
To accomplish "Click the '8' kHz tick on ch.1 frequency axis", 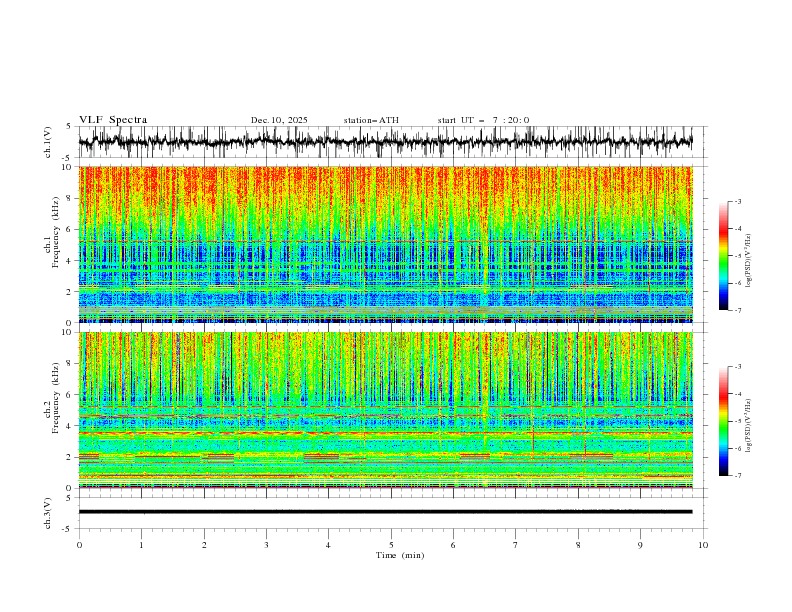I will tap(70, 198).
